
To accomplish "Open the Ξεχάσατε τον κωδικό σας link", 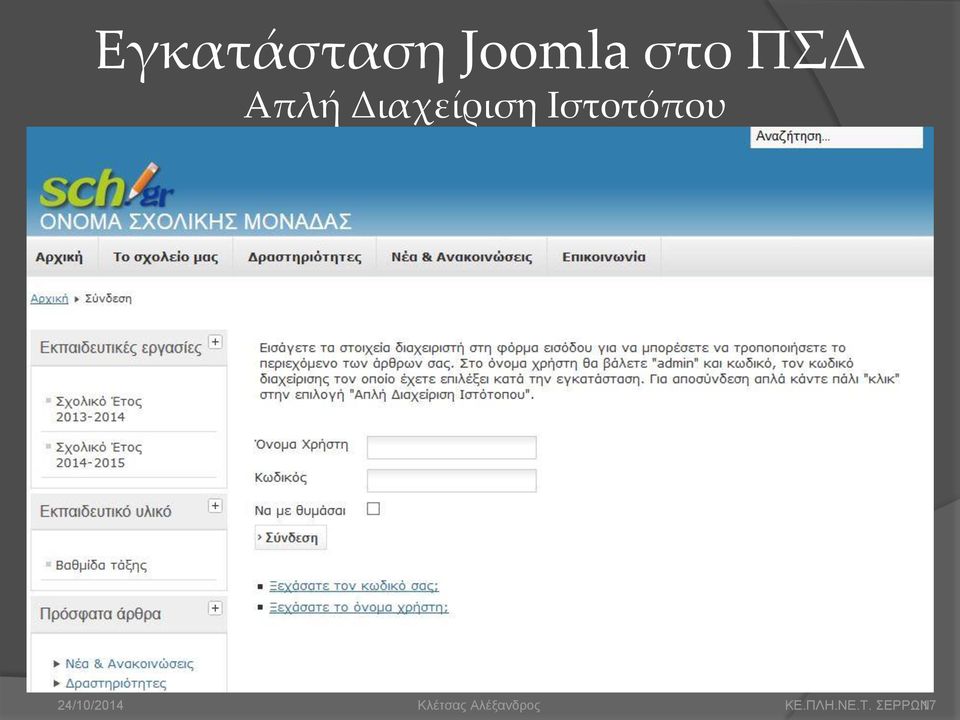I will tap(354, 586).
